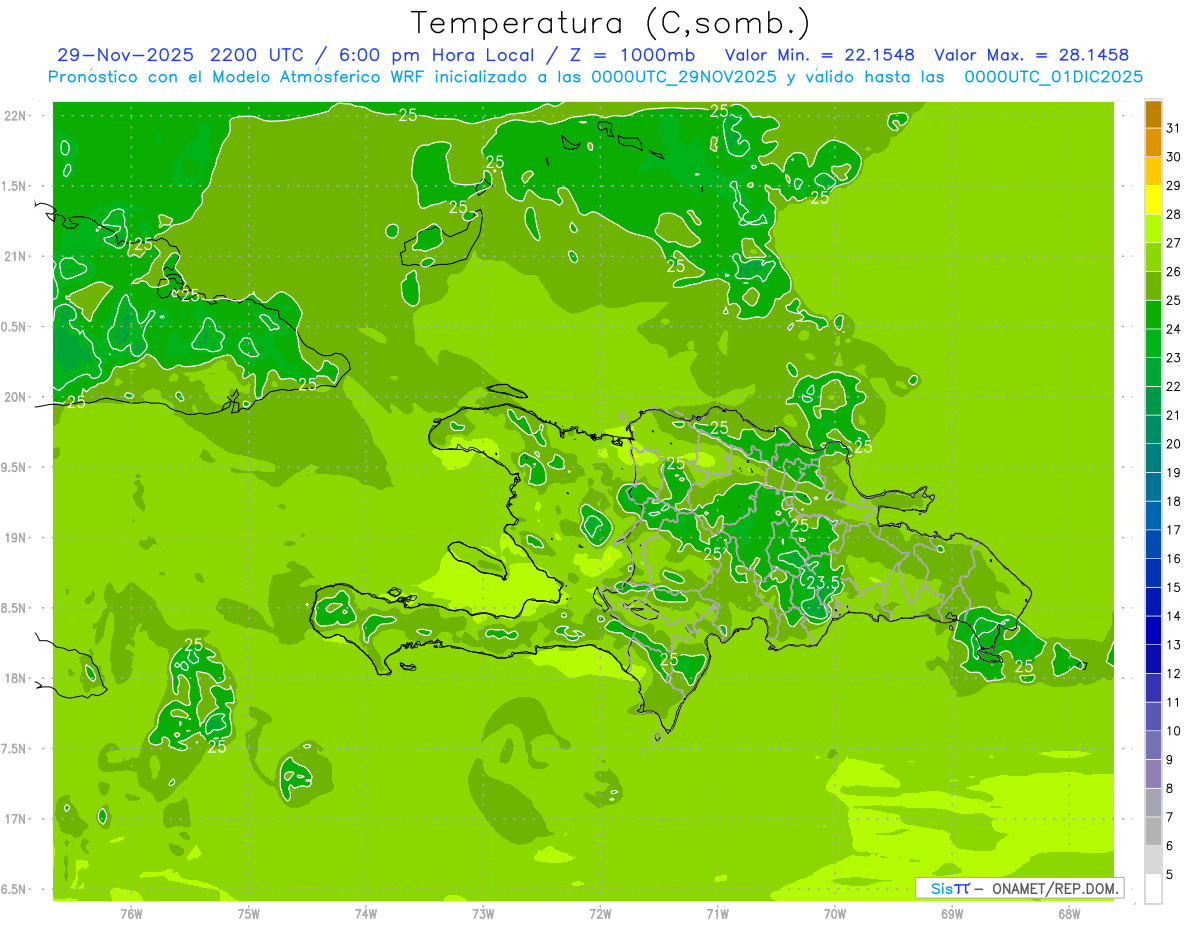The image size is (1200, 927).
Task: Click the '74W' longitude axis label
Action: [365, 913]
